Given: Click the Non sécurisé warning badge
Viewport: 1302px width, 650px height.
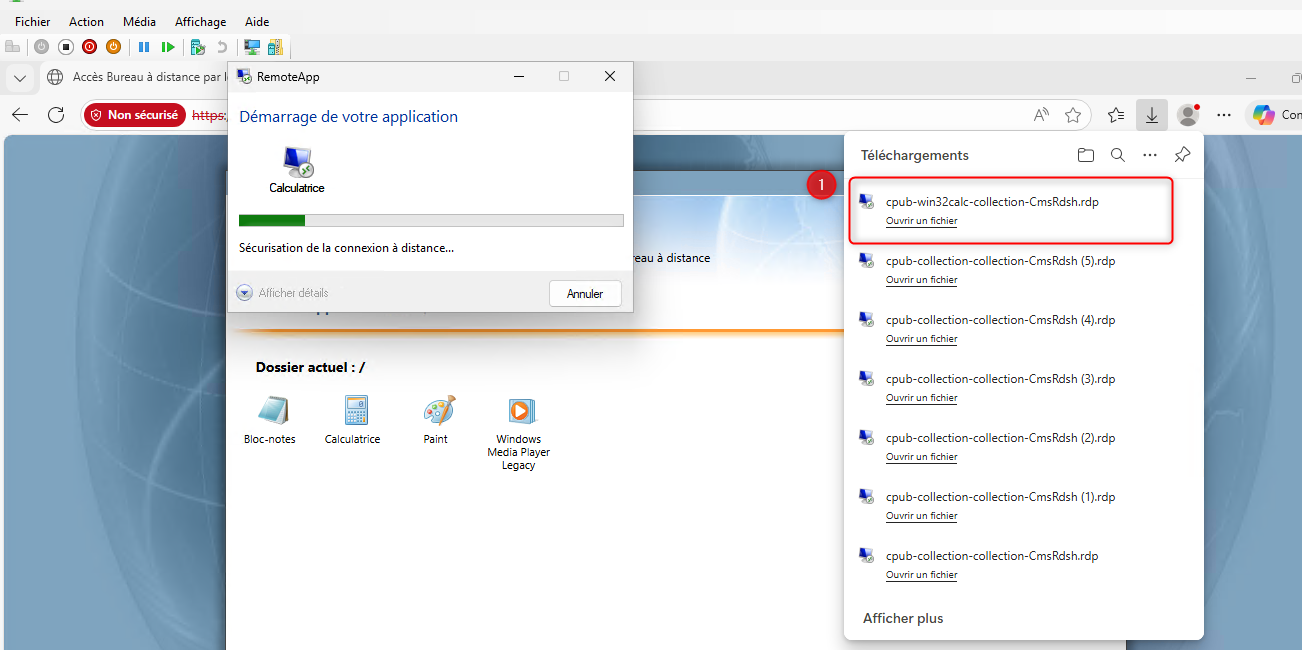Looking at the screenshot, I should tap(135, 114).
